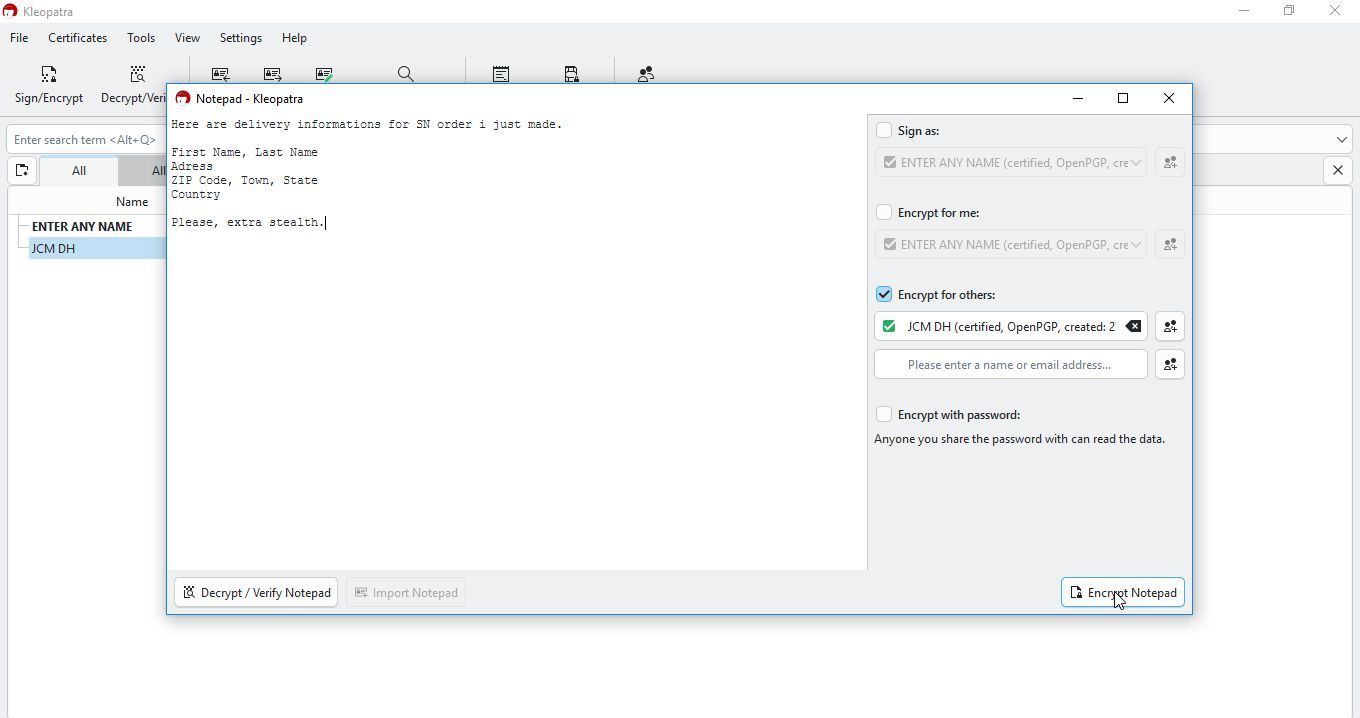Image resolution: width=1360 pixels, height=718 pixels.
Task: Click the Name column header
Action: [132, 202]
